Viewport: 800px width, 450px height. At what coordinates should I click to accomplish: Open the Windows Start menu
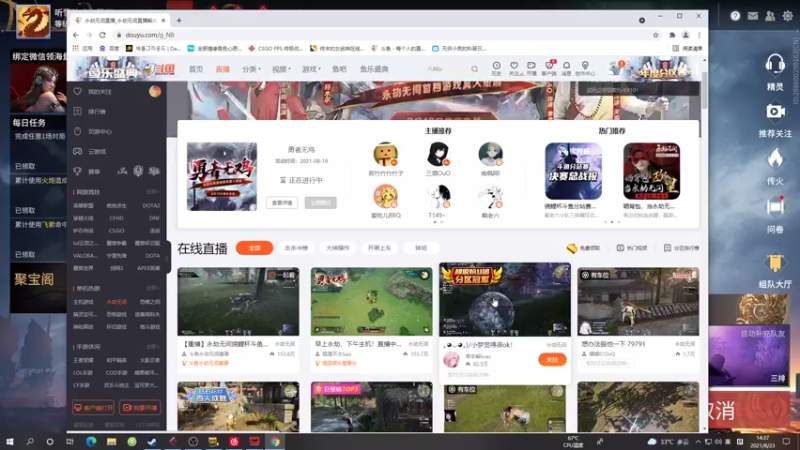tap(10, 441)
